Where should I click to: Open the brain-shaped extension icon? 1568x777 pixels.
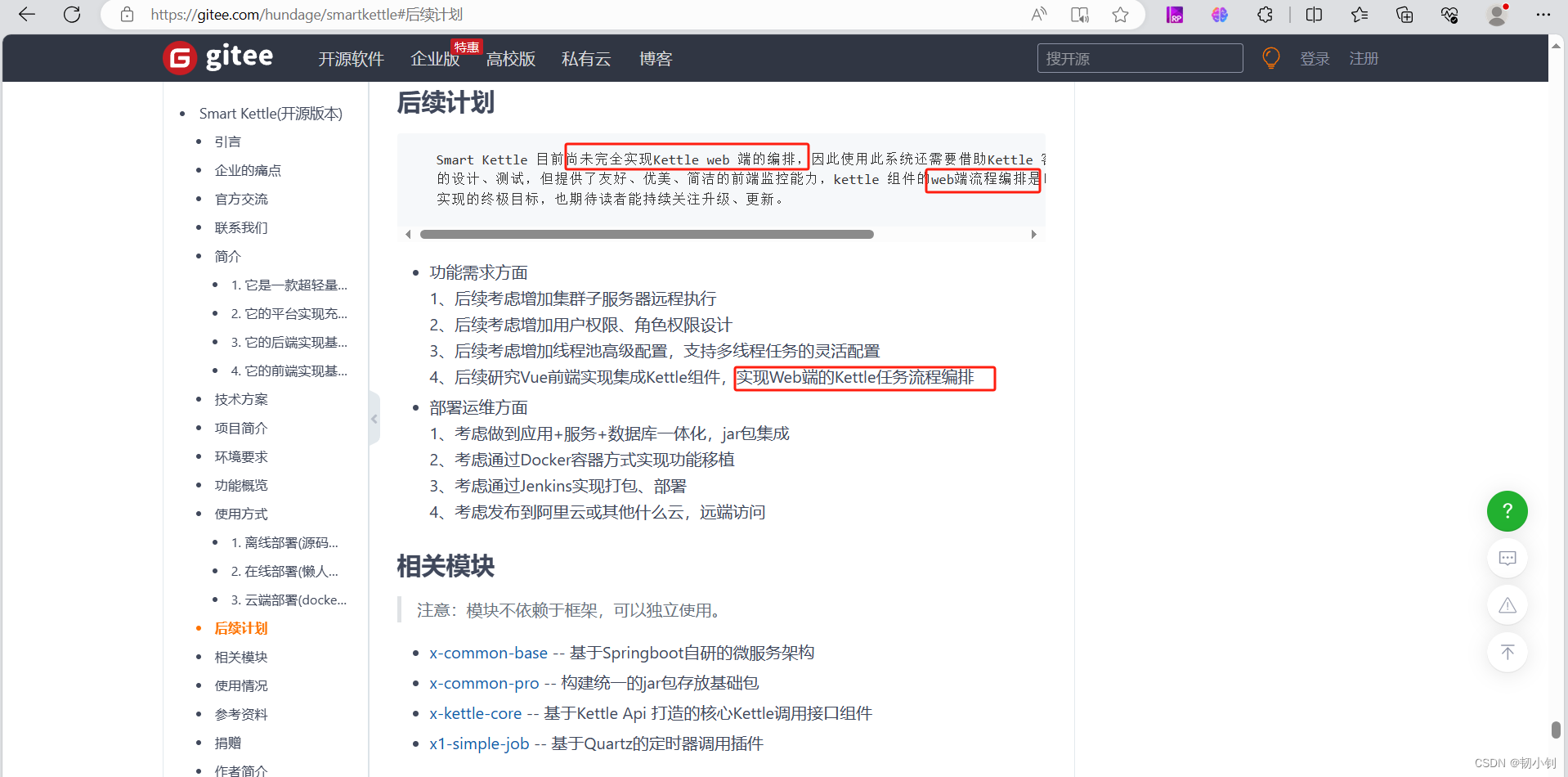1220,15
